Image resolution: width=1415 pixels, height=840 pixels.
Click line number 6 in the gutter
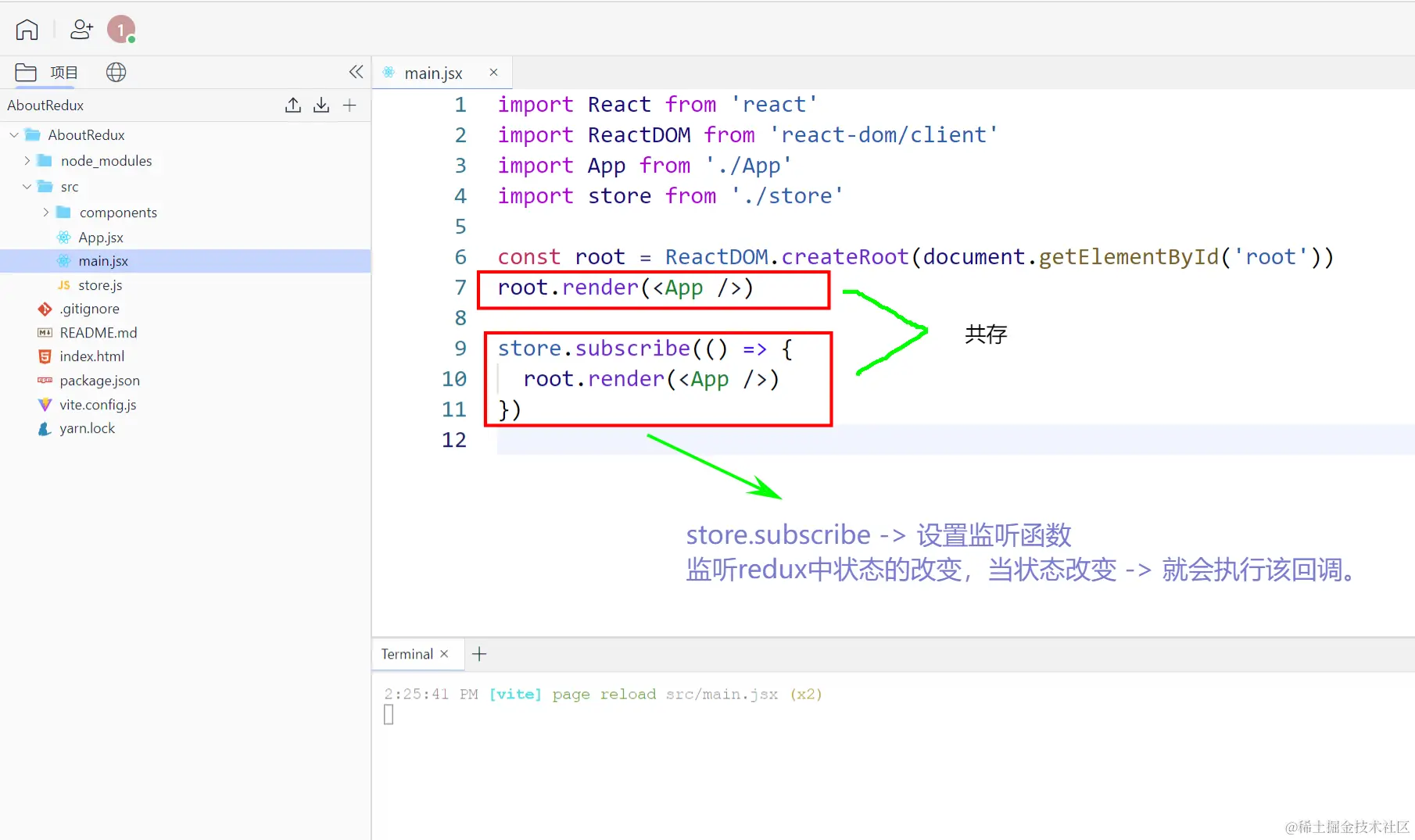460,257
